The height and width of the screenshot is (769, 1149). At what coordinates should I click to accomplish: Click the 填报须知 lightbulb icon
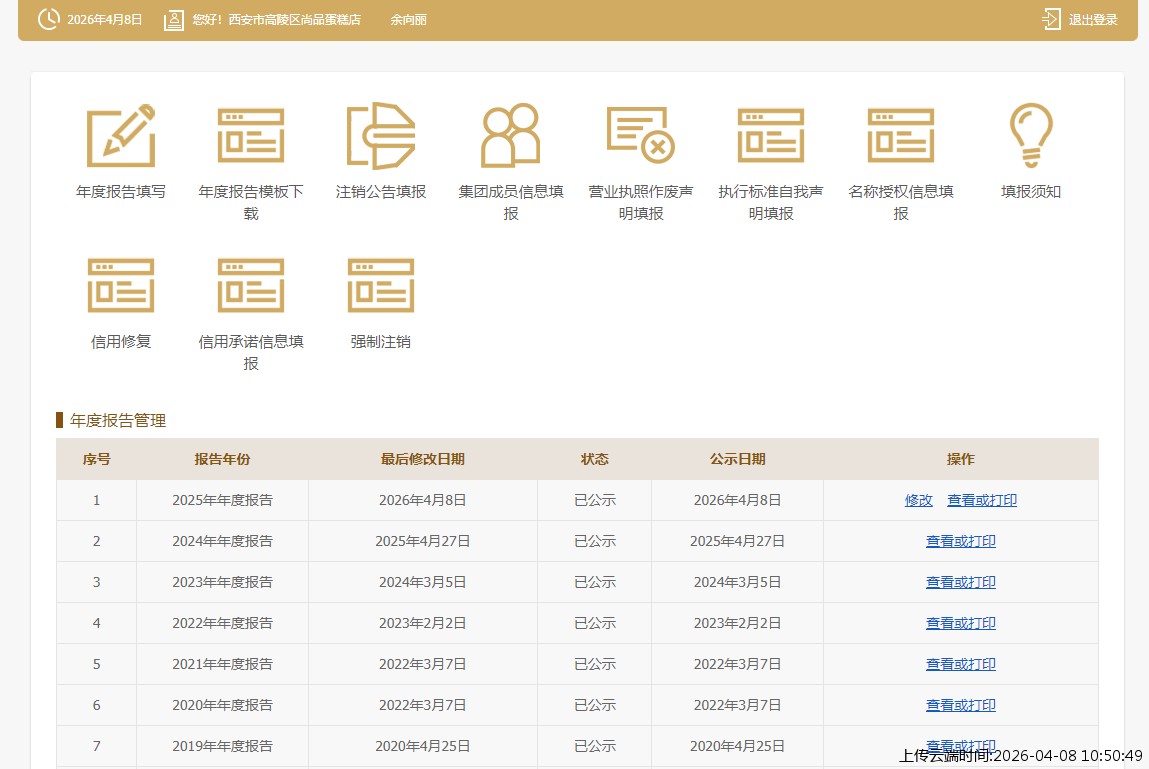(x=1031, y=136)
